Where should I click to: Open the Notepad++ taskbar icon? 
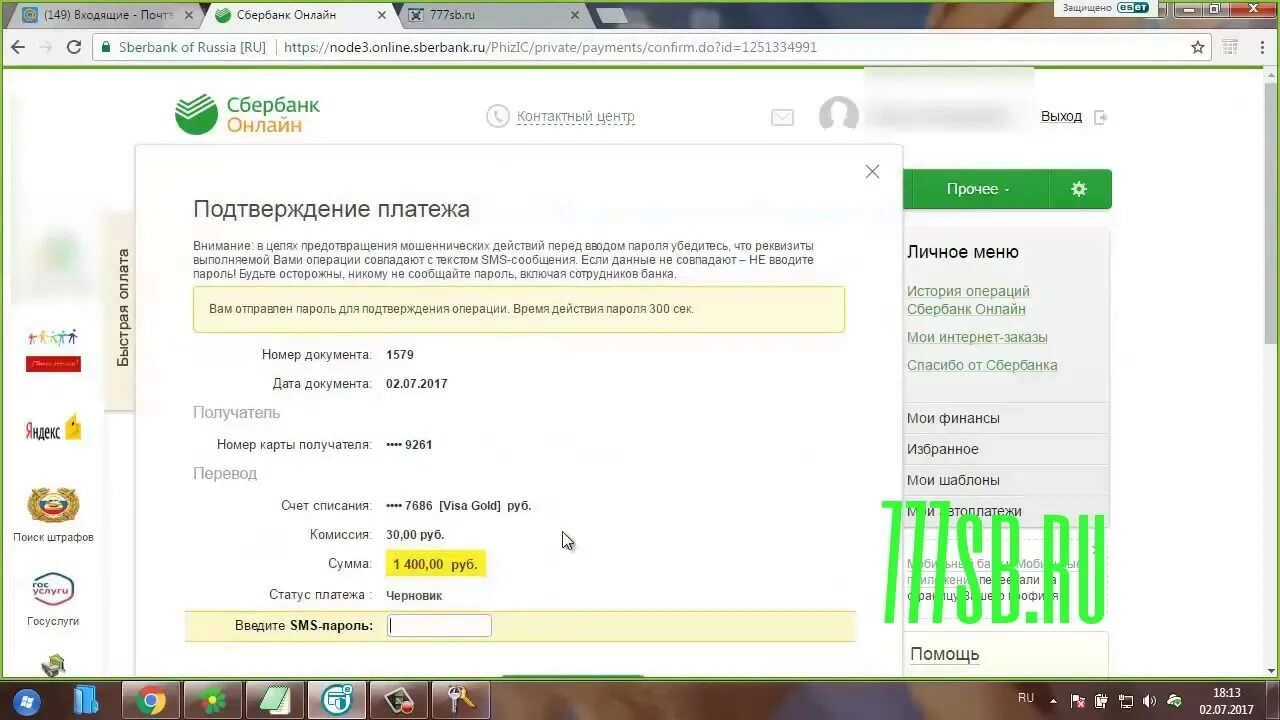[275, 700]
